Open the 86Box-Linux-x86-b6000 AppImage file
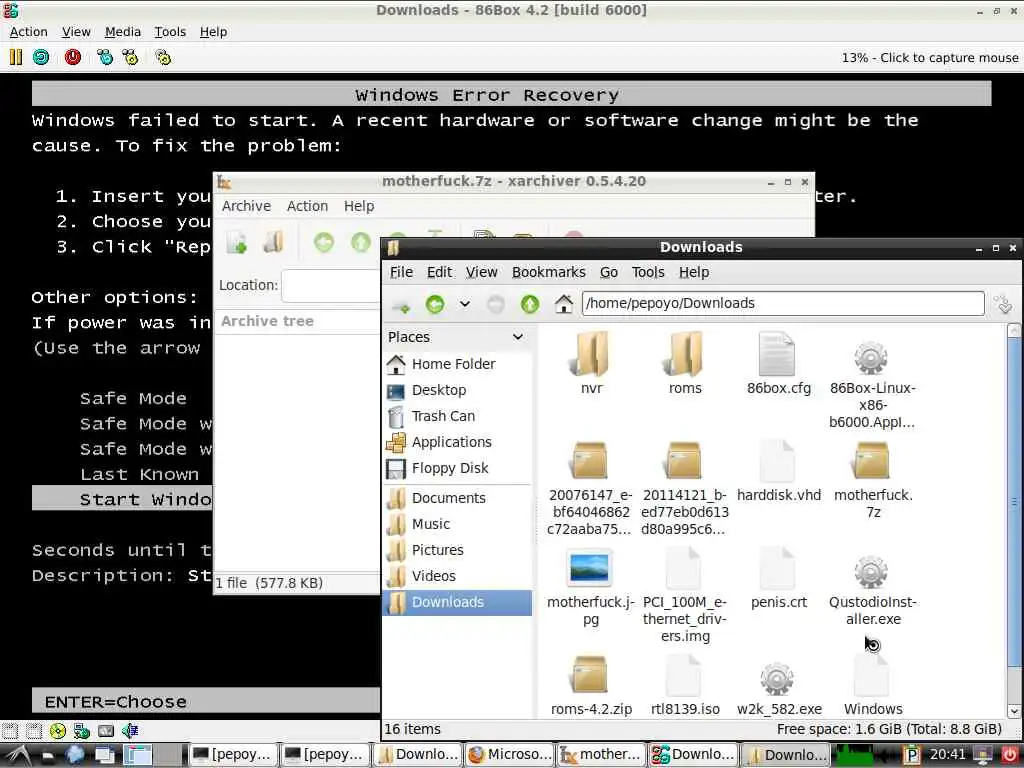1024x768 pixels. point(872,380)
